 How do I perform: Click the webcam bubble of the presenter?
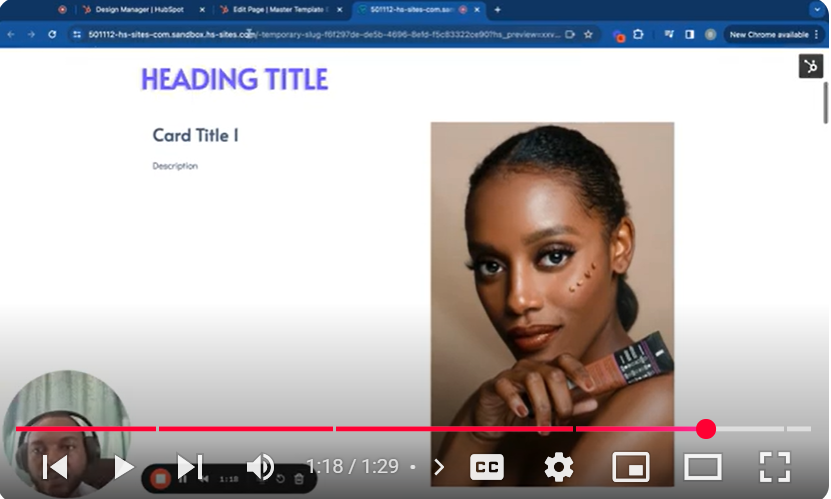[x=67, y=434]
